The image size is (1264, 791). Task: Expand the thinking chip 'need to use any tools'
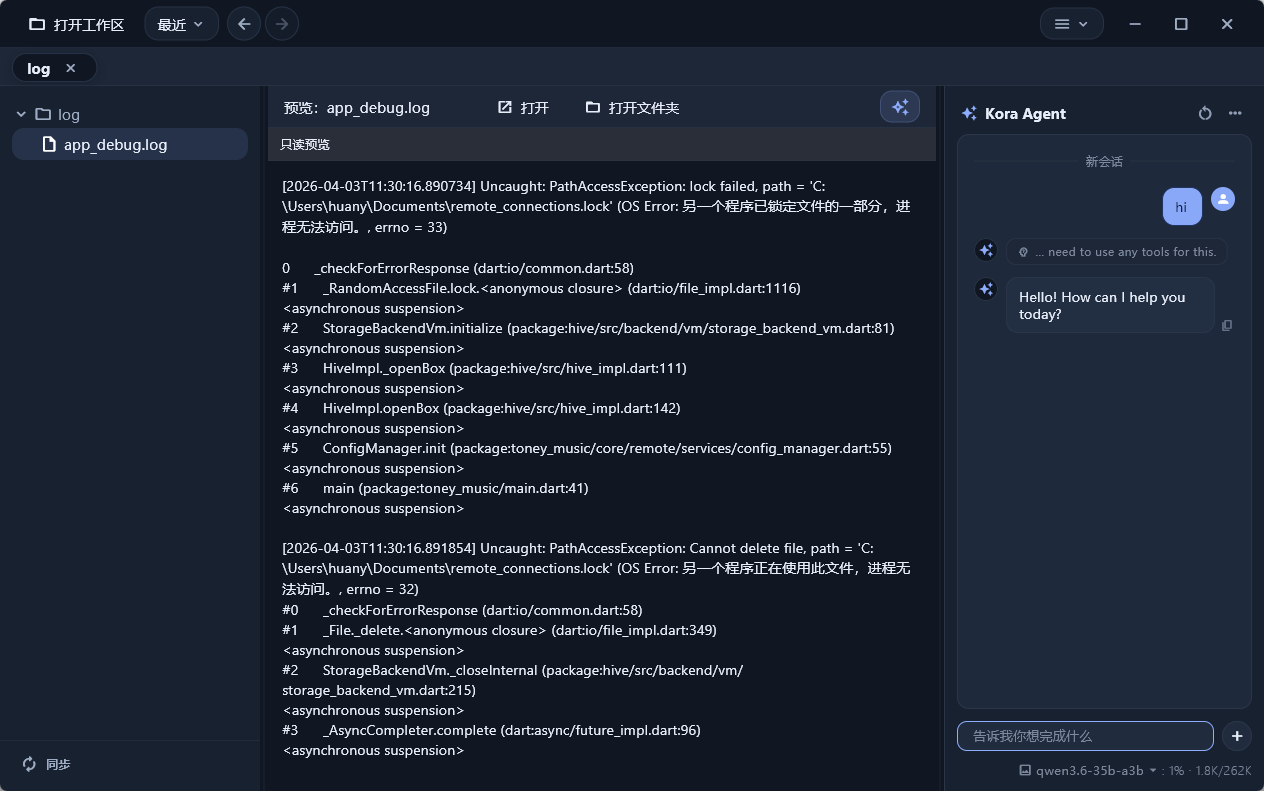[x=1117, y=252]
